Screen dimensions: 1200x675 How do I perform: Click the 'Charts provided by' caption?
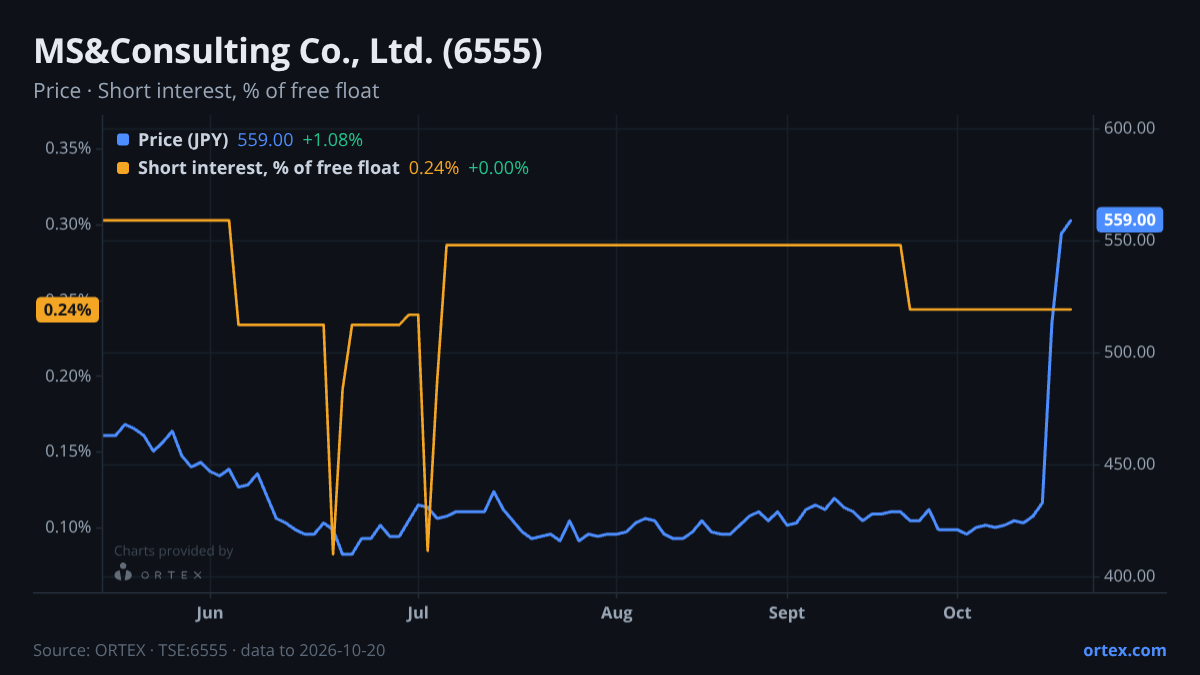click(x=173, y=551)
